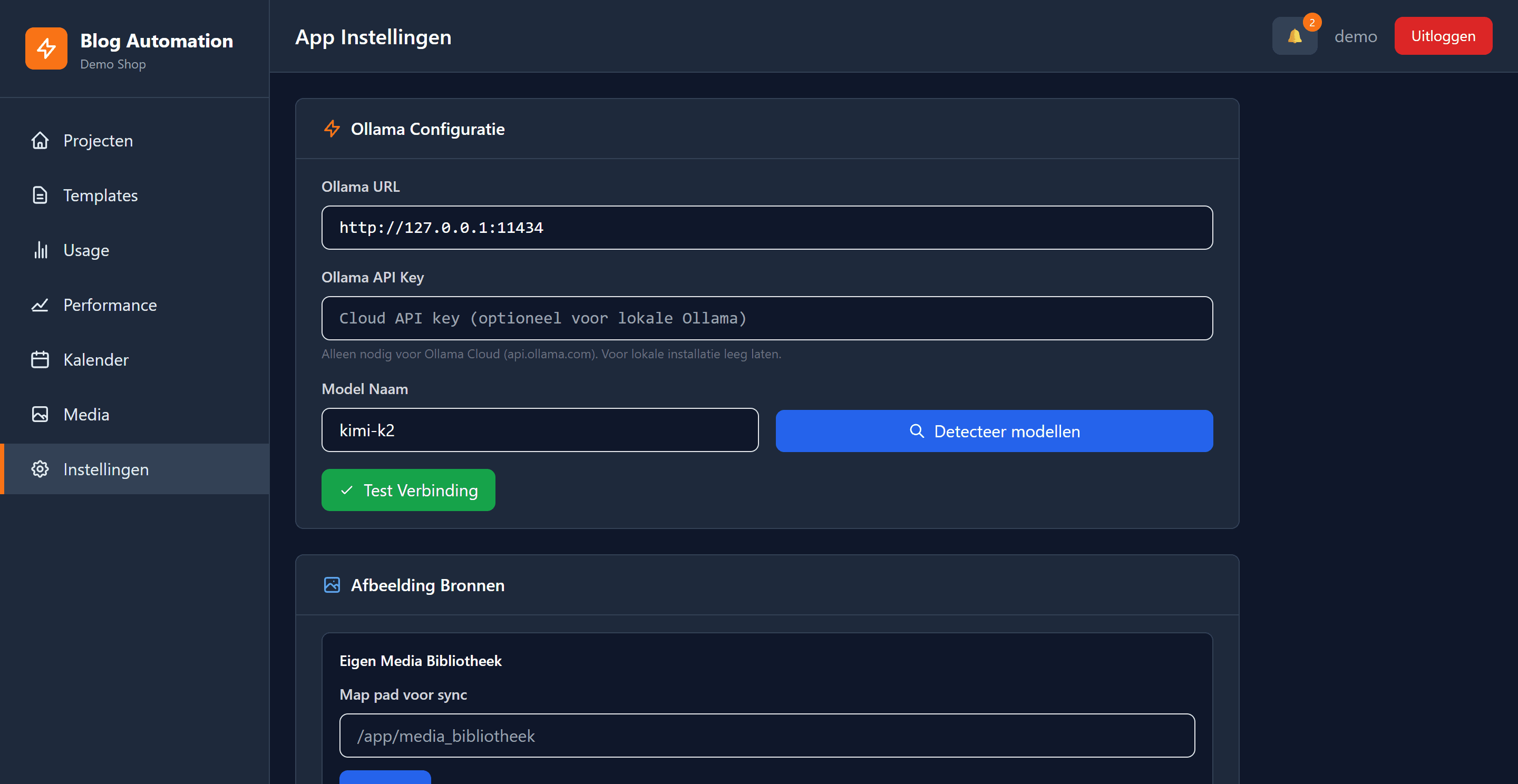Click the Usage bar chart icon
The height and width of the screenshot is (784, 1518).
pyautogui.click(x=40, y=250)
